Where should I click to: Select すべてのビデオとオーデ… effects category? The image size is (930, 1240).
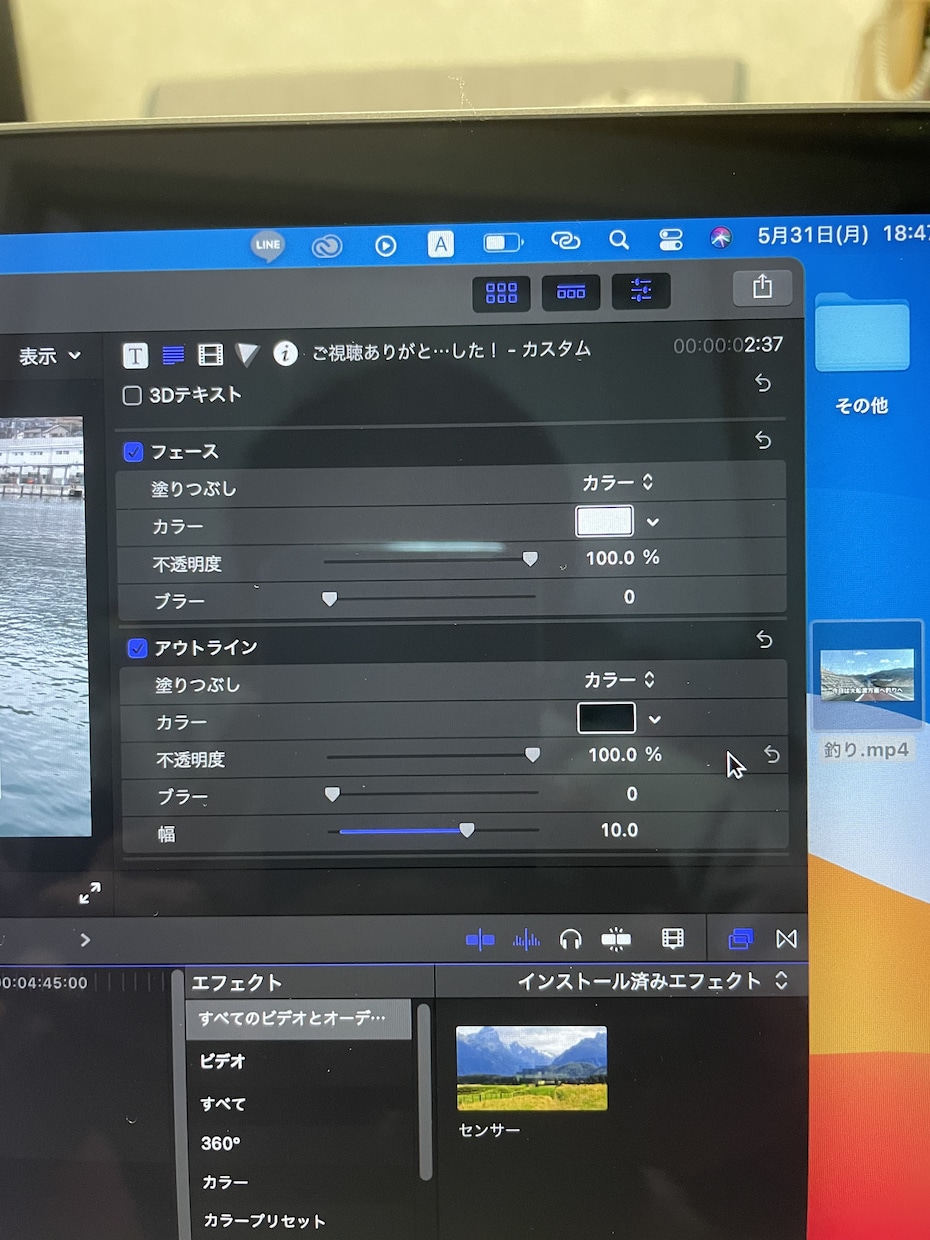tap(298, 1018)
